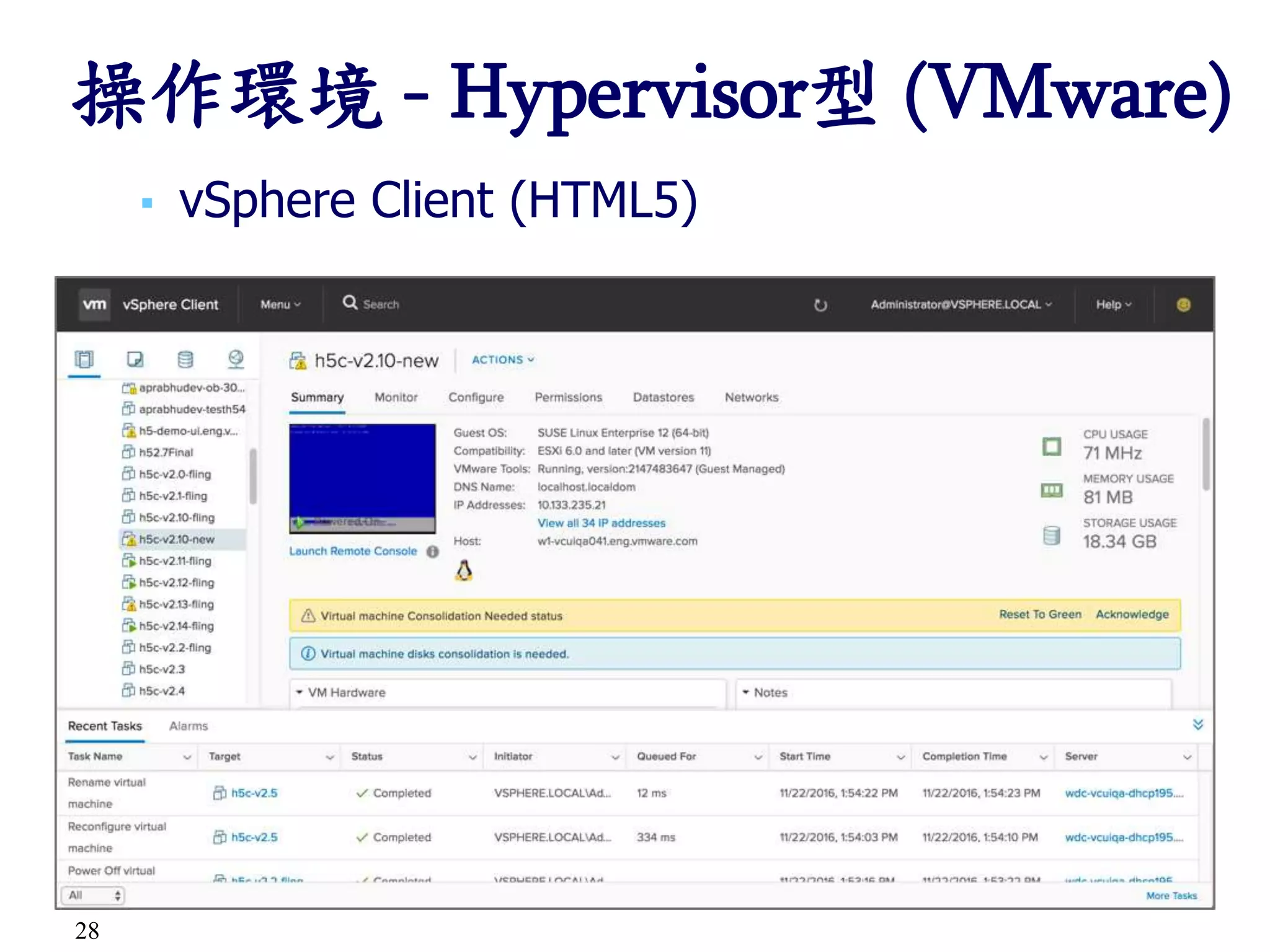
Task: Collapse the VM Hardware section
Action: click(x=300, y=692)
